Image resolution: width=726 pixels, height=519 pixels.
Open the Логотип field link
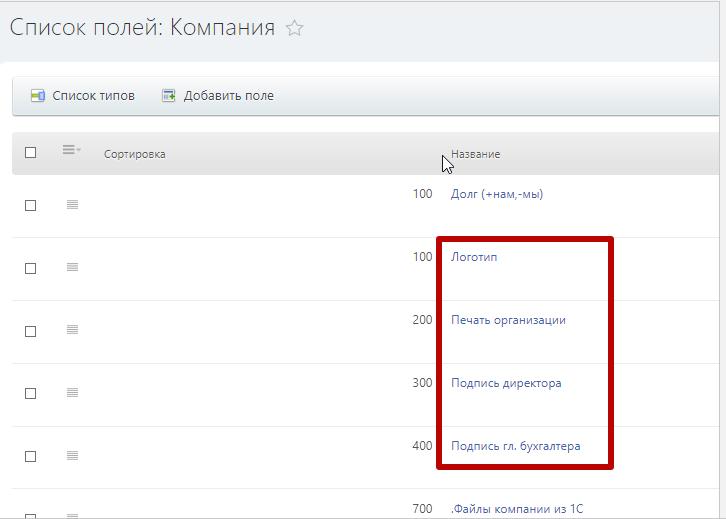pos(474,257)
